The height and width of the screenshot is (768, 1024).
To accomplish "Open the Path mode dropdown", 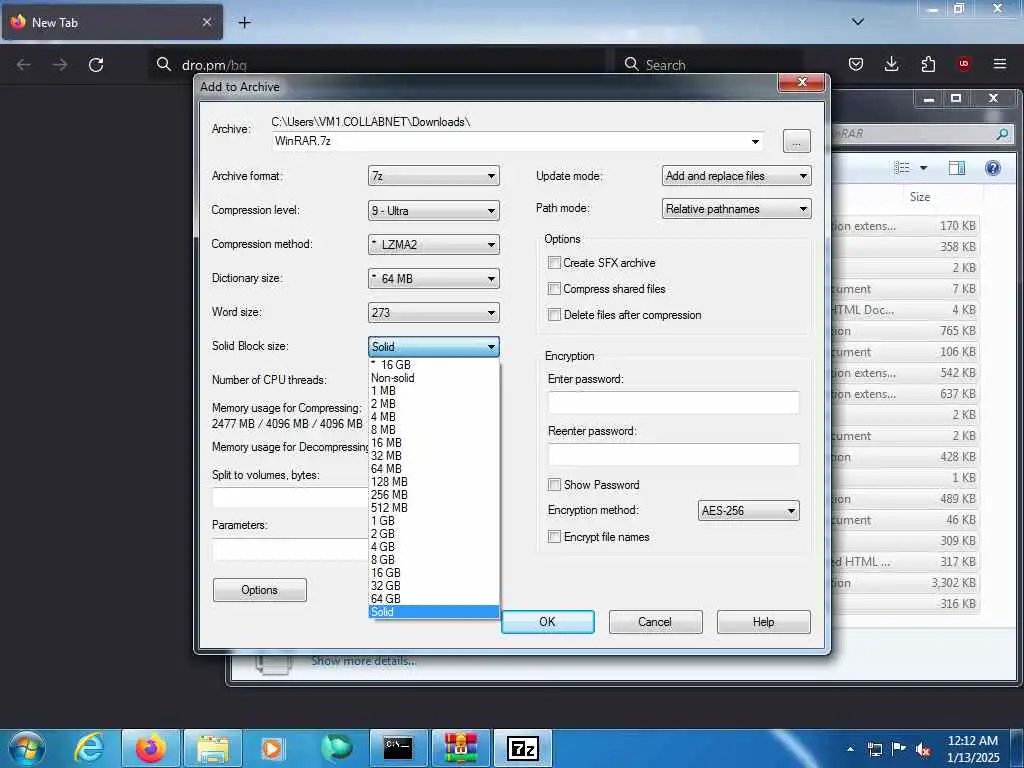I will click(737, 209).
